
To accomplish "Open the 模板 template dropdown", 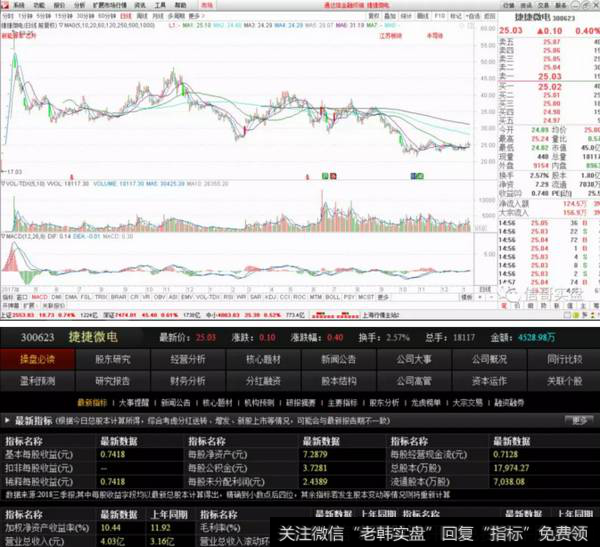I will point(467,297).
